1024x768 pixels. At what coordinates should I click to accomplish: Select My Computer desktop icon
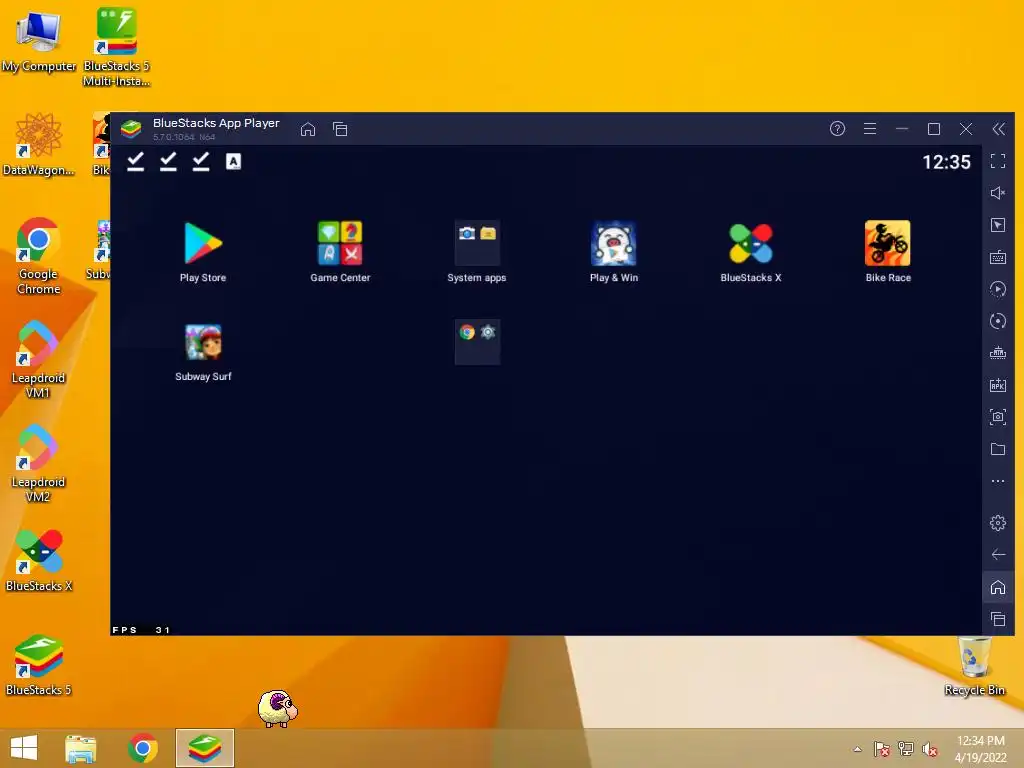(39, 41)
